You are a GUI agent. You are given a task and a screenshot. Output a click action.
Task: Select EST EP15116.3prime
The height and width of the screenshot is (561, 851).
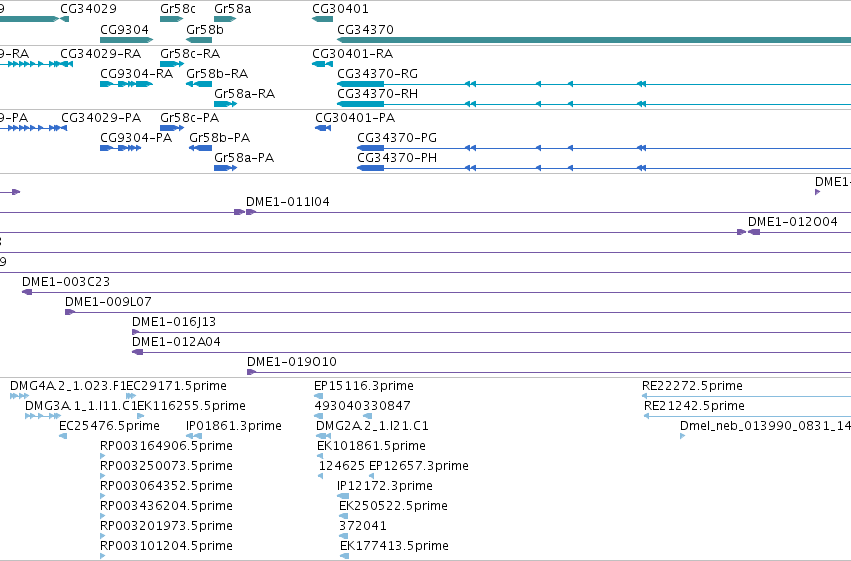364,386
